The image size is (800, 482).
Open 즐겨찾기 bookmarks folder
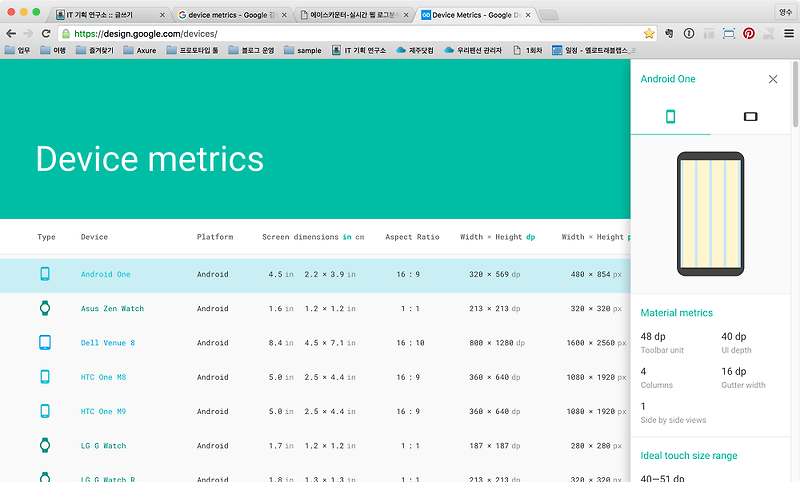pyautogui.click(x=95, y=50)
